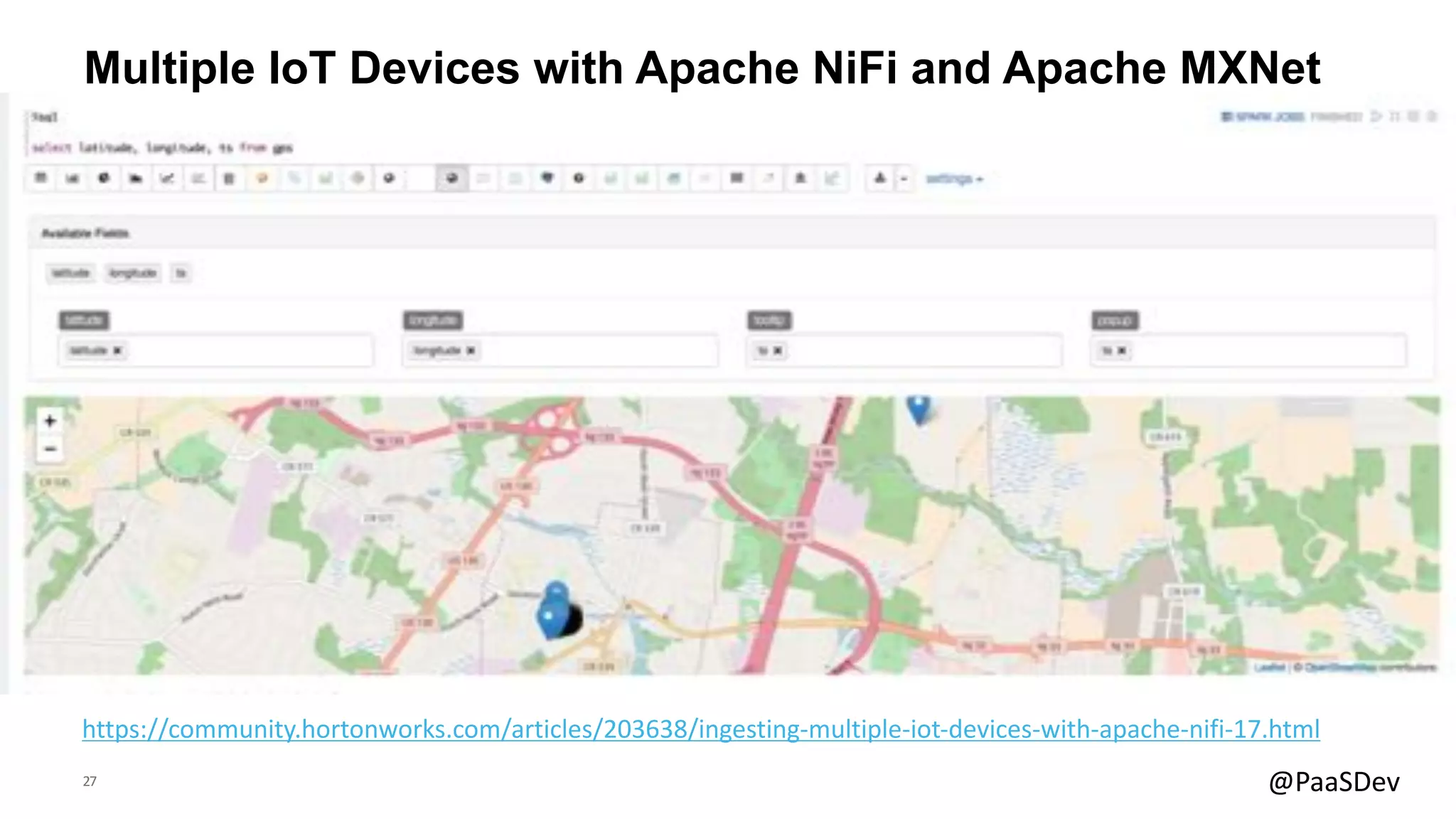Open the download format dropdown caret

904,178
